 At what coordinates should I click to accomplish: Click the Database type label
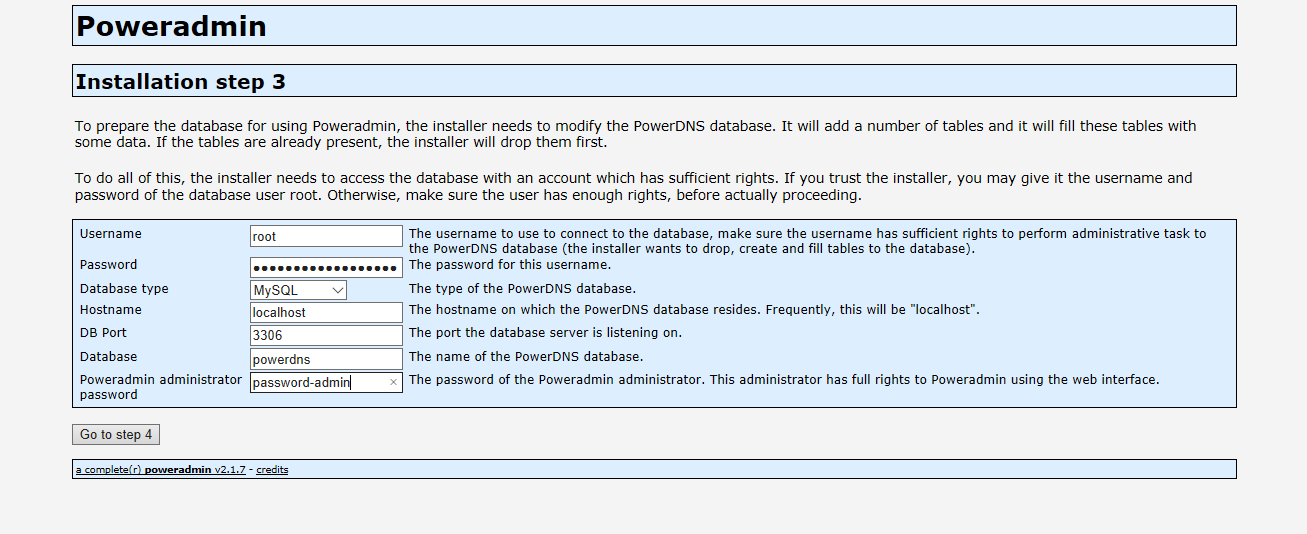click(x=124, y=289)
